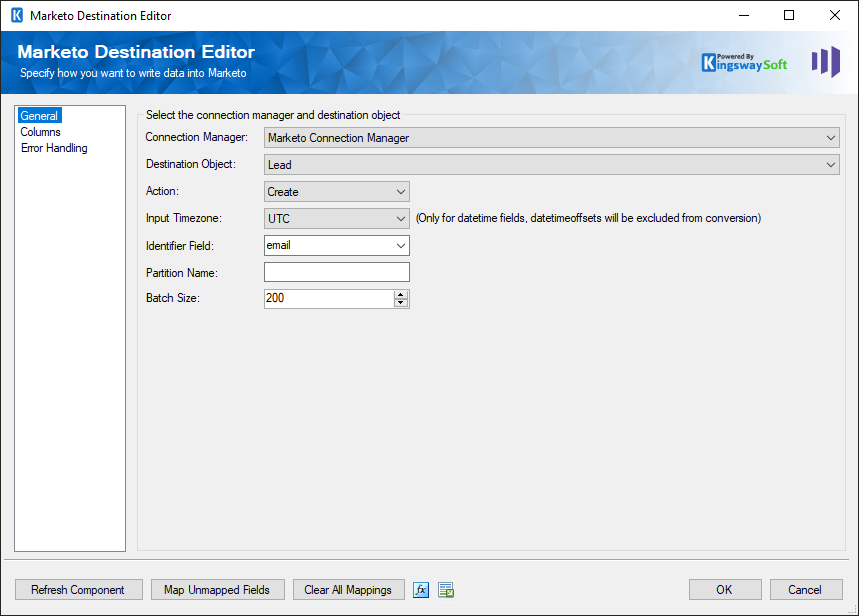The width and height of the screenshot is (859, 616).
Task: Decrease Batch Size with the down arrow
Action: [x=401, y=303]
